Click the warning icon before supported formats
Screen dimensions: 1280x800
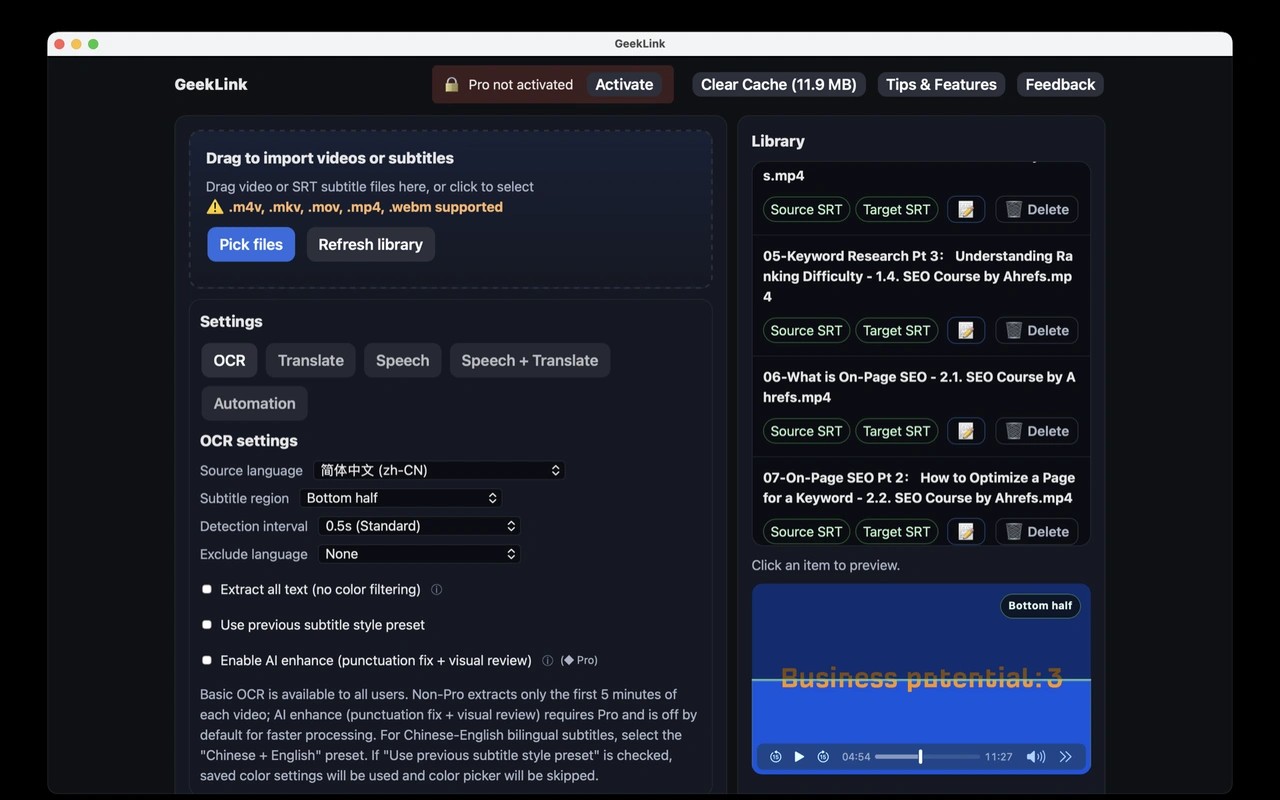tap(215, 207)
